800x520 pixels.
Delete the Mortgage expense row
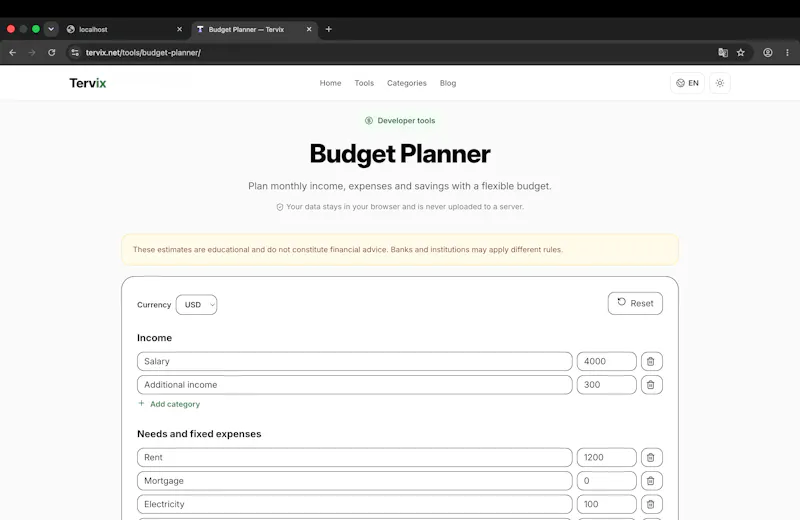pyautogui.click(x=652, y=481)
